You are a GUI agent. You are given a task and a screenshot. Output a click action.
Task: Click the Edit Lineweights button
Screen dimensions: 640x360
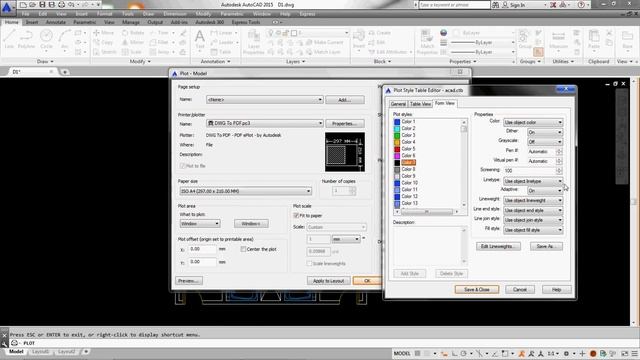point(498,247)
